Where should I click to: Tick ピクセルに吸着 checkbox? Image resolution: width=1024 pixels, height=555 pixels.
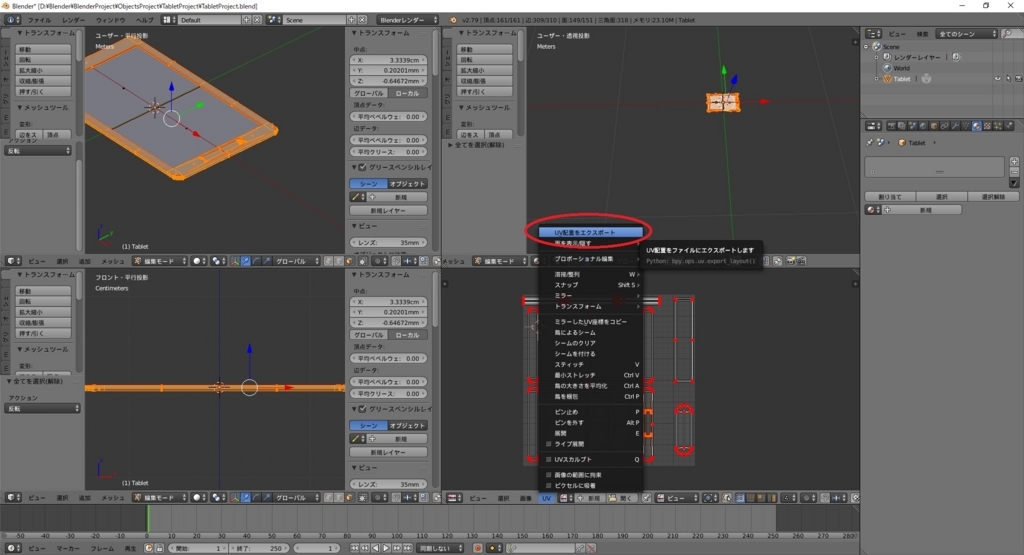click(x=549, y=486)
